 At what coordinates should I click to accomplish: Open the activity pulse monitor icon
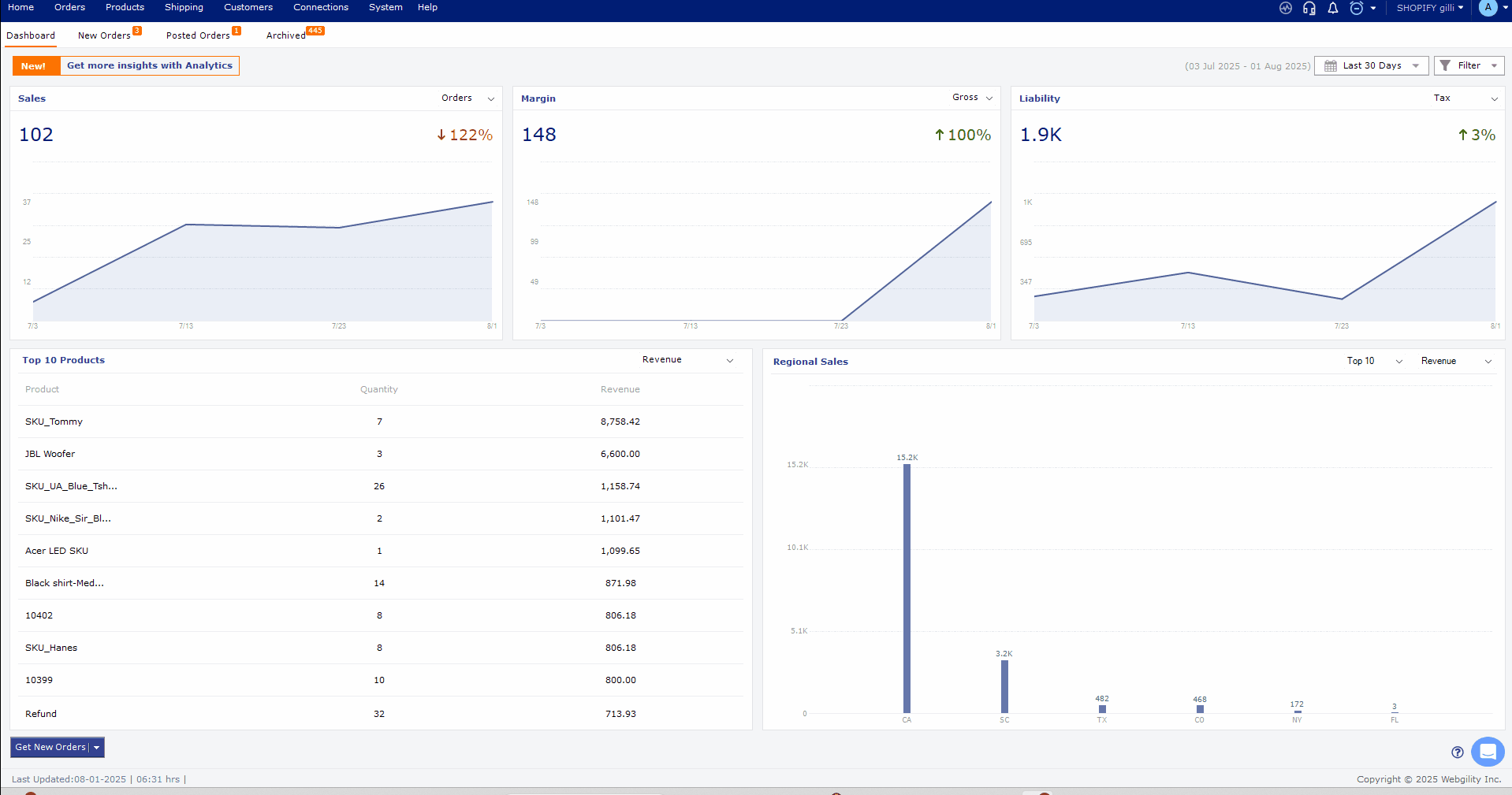1286,8
